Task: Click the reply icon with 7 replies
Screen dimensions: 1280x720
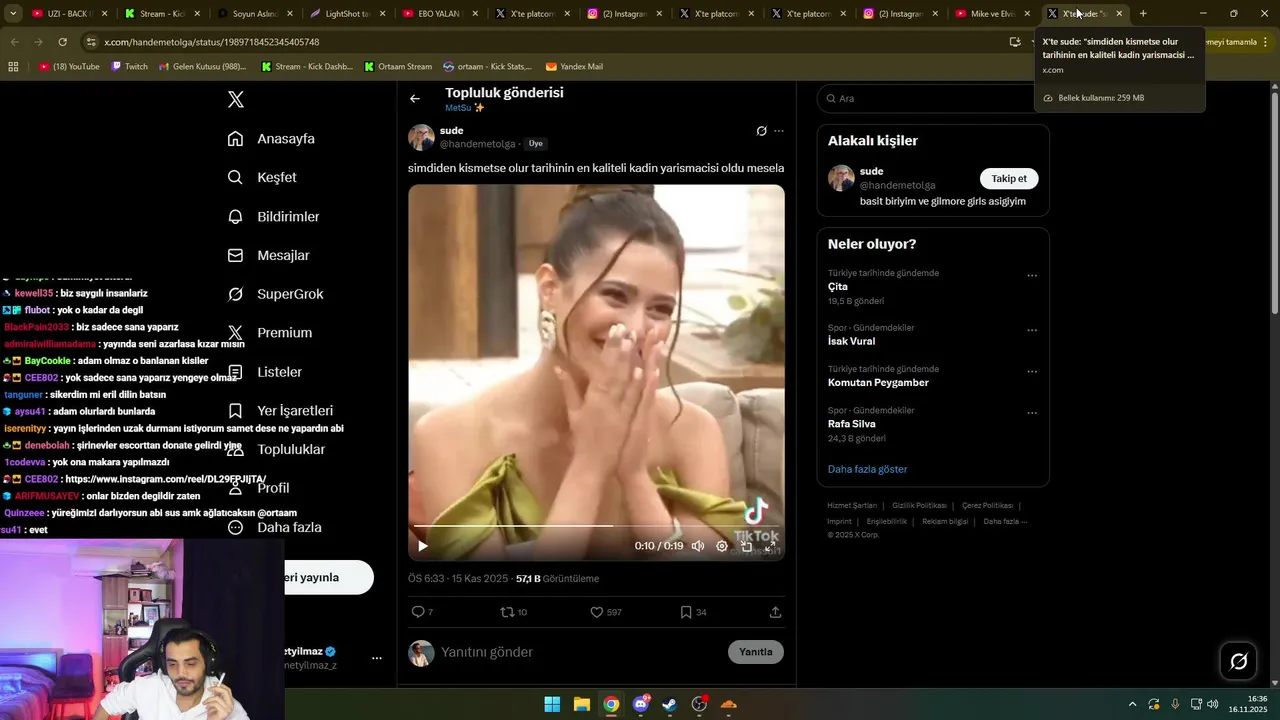Action: [x=418, y=612]
